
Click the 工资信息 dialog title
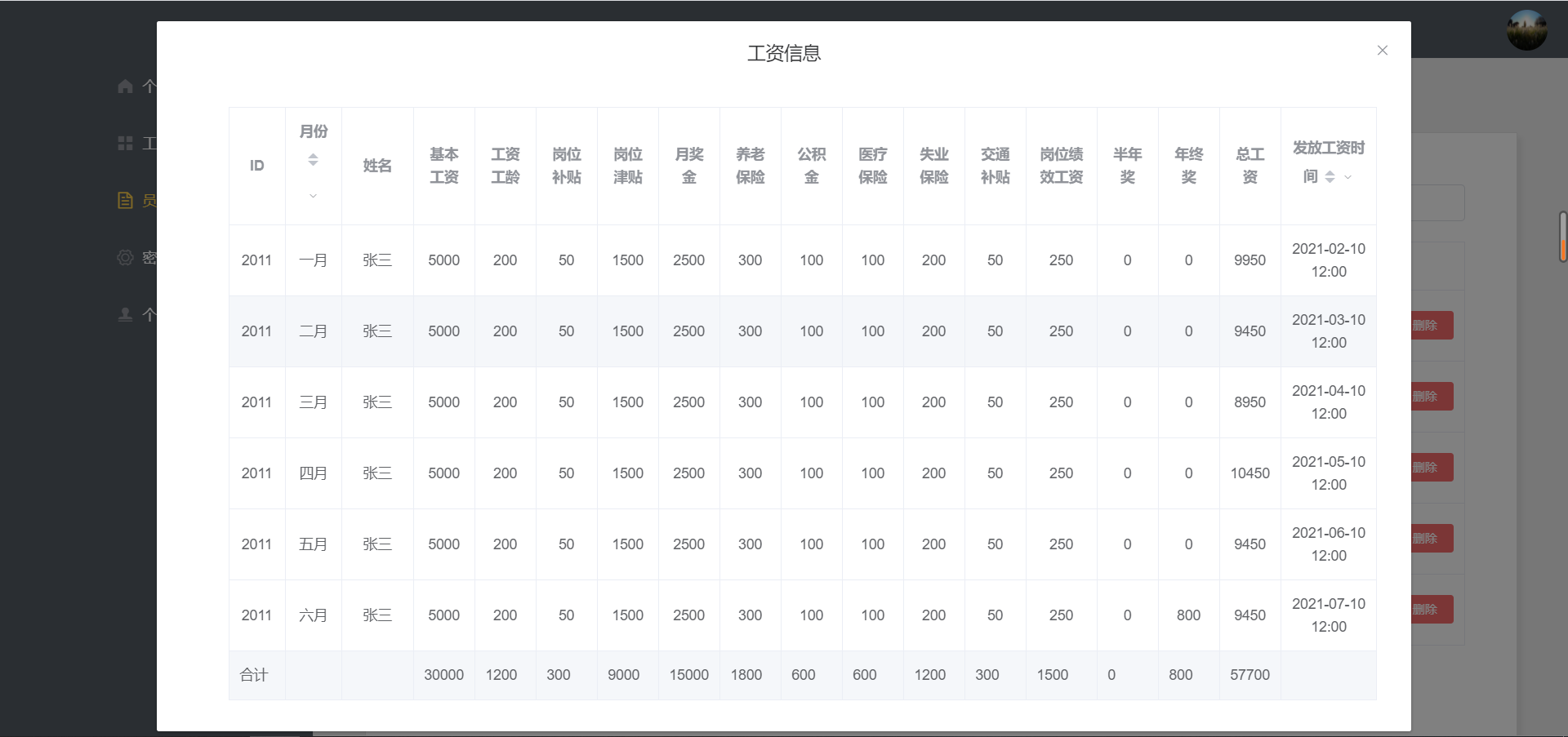[x=784, y=54]
